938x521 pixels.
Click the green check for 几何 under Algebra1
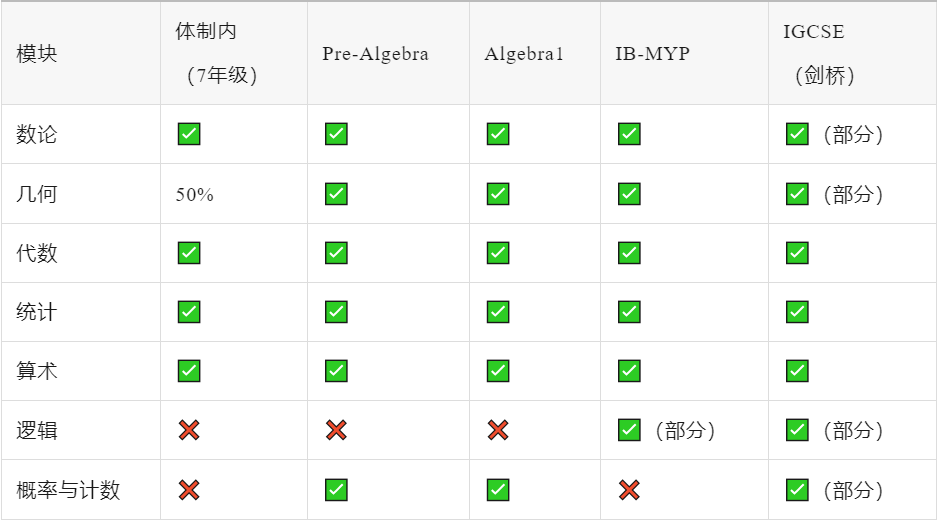pyautogui.click(x=498, y=194)
